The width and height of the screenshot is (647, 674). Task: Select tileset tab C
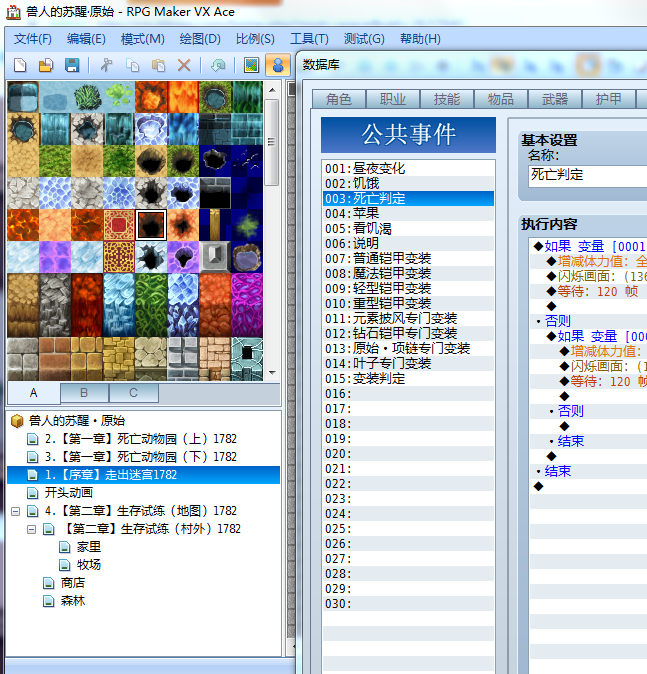tap(134, 393)
